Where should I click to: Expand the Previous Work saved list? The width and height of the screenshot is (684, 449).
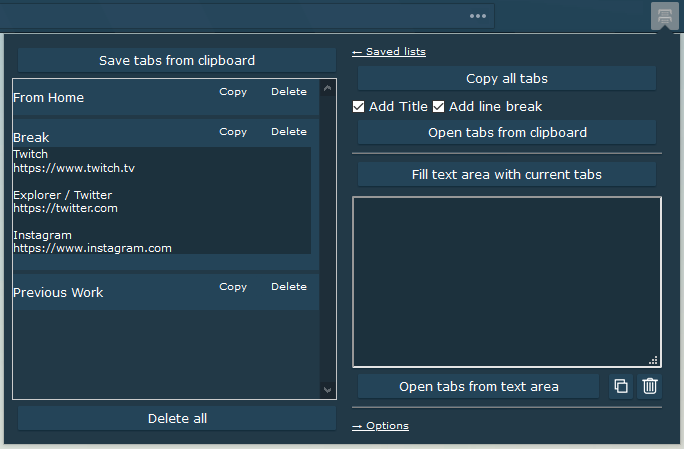pos(58,292)
